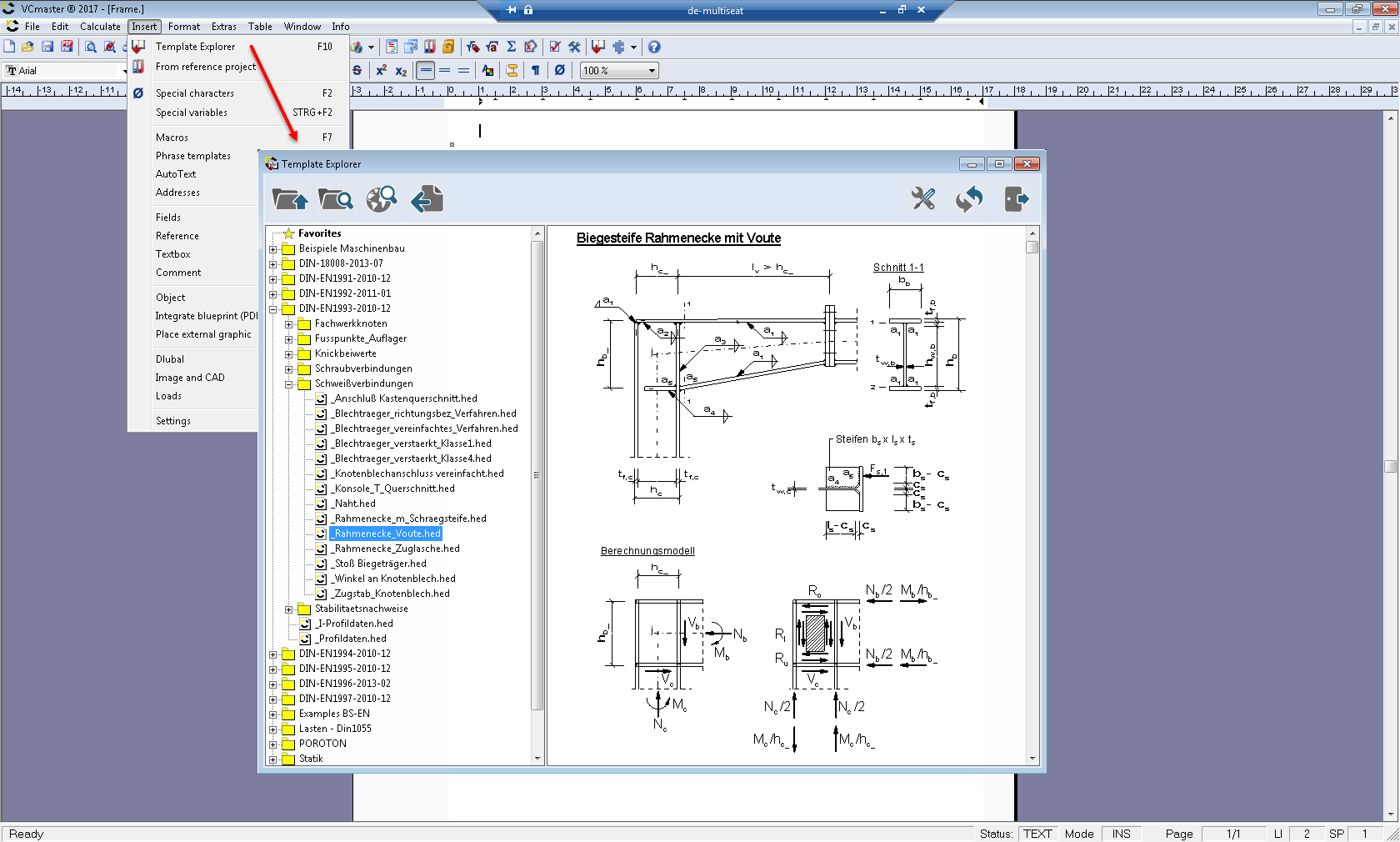Viewport: 1400px width, 842px height.
Task: Click the exit door icon in Template Explorer
Action: pyautogui.click(x=1017, y=199)
